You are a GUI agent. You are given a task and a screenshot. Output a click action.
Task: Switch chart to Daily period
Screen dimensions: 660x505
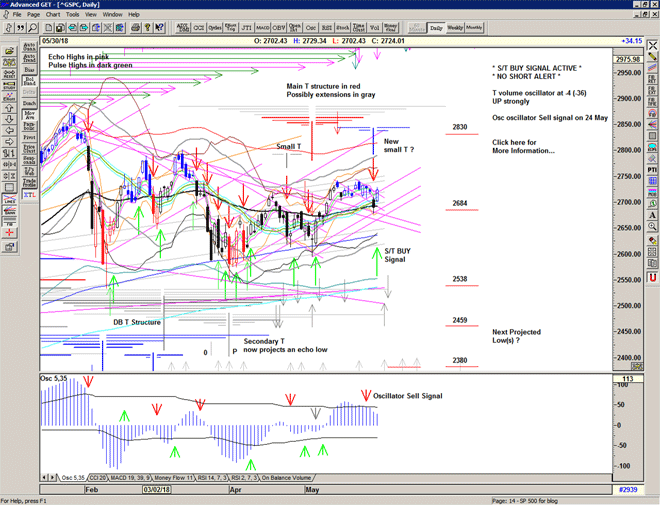[x=435, y=29]
